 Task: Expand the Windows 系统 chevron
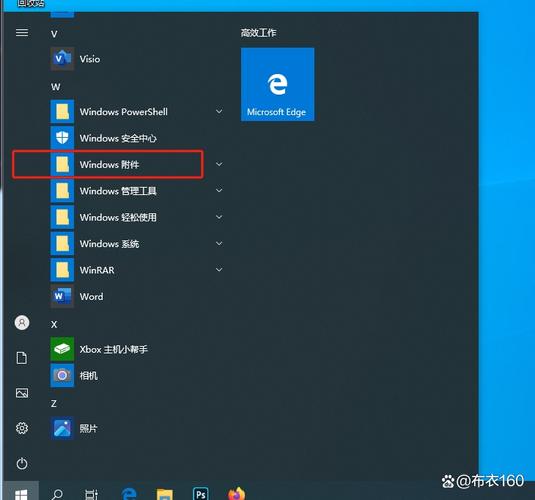click(x=219, y=243)
